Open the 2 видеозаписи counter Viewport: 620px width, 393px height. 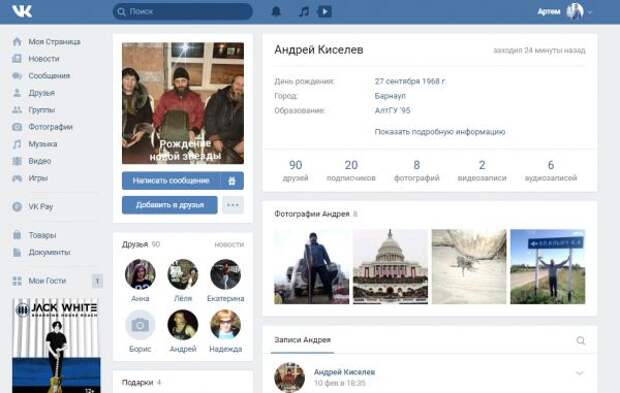[482, 170]
